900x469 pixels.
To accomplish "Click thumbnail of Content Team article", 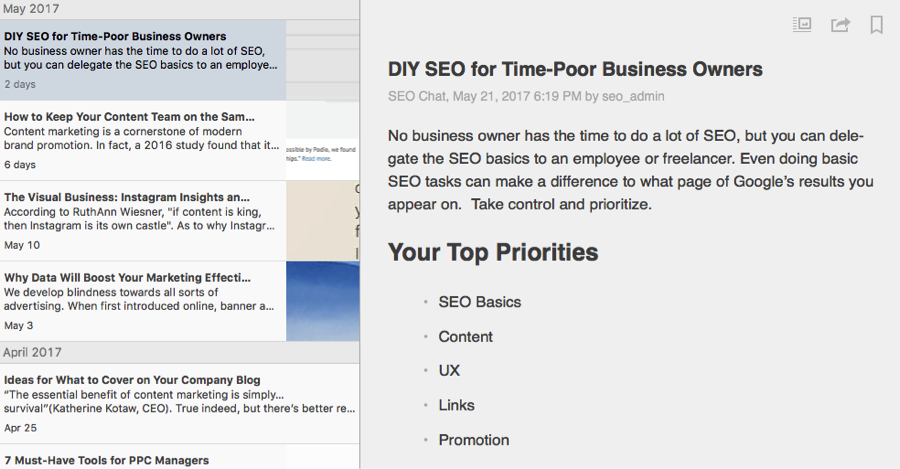I will [x=323, y=141].
